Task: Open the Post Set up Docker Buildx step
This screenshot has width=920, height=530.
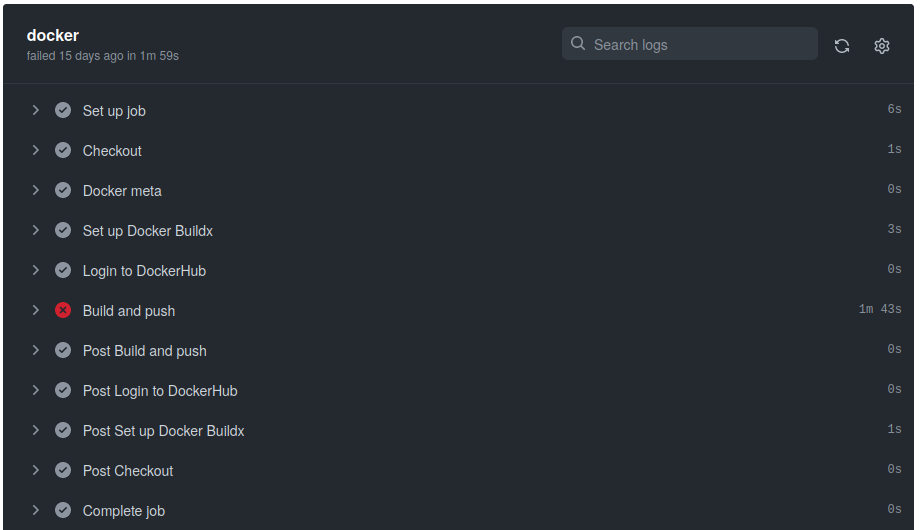Action: click(163, 431)
